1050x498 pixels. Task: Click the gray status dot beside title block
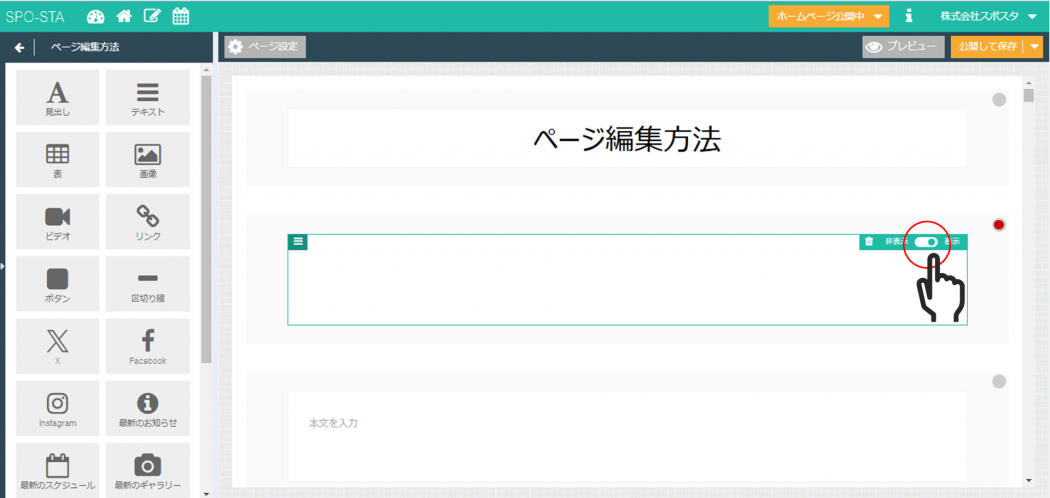pos(998,100)
